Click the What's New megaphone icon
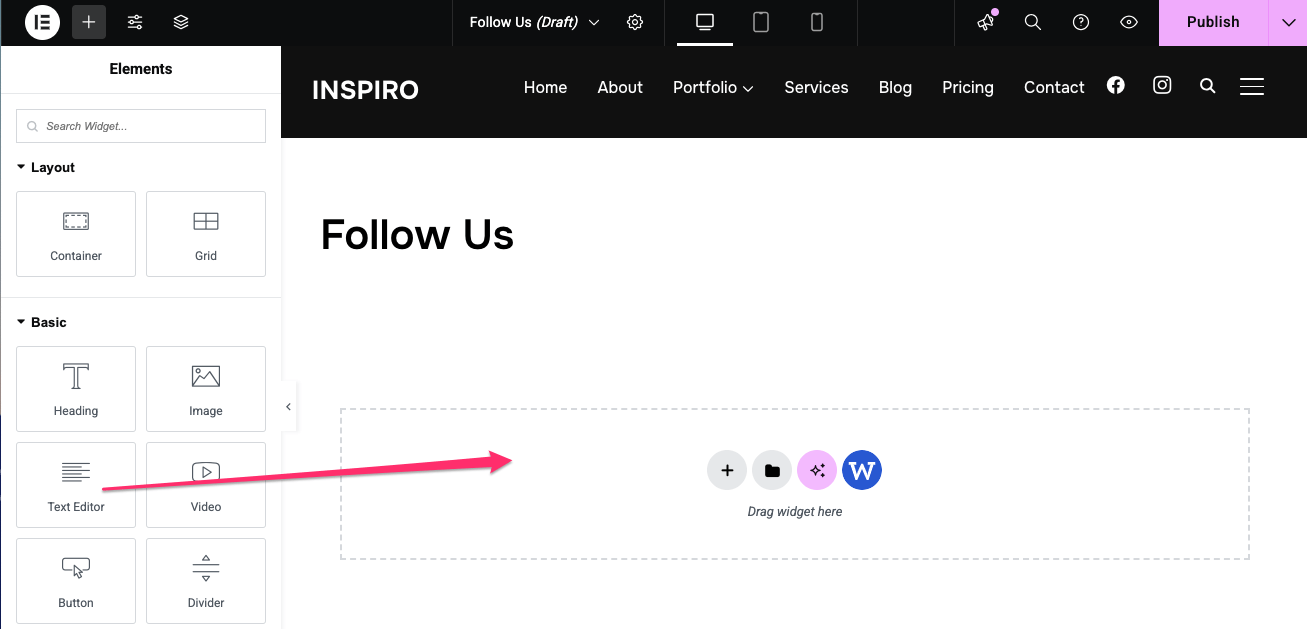 (986, 22)
